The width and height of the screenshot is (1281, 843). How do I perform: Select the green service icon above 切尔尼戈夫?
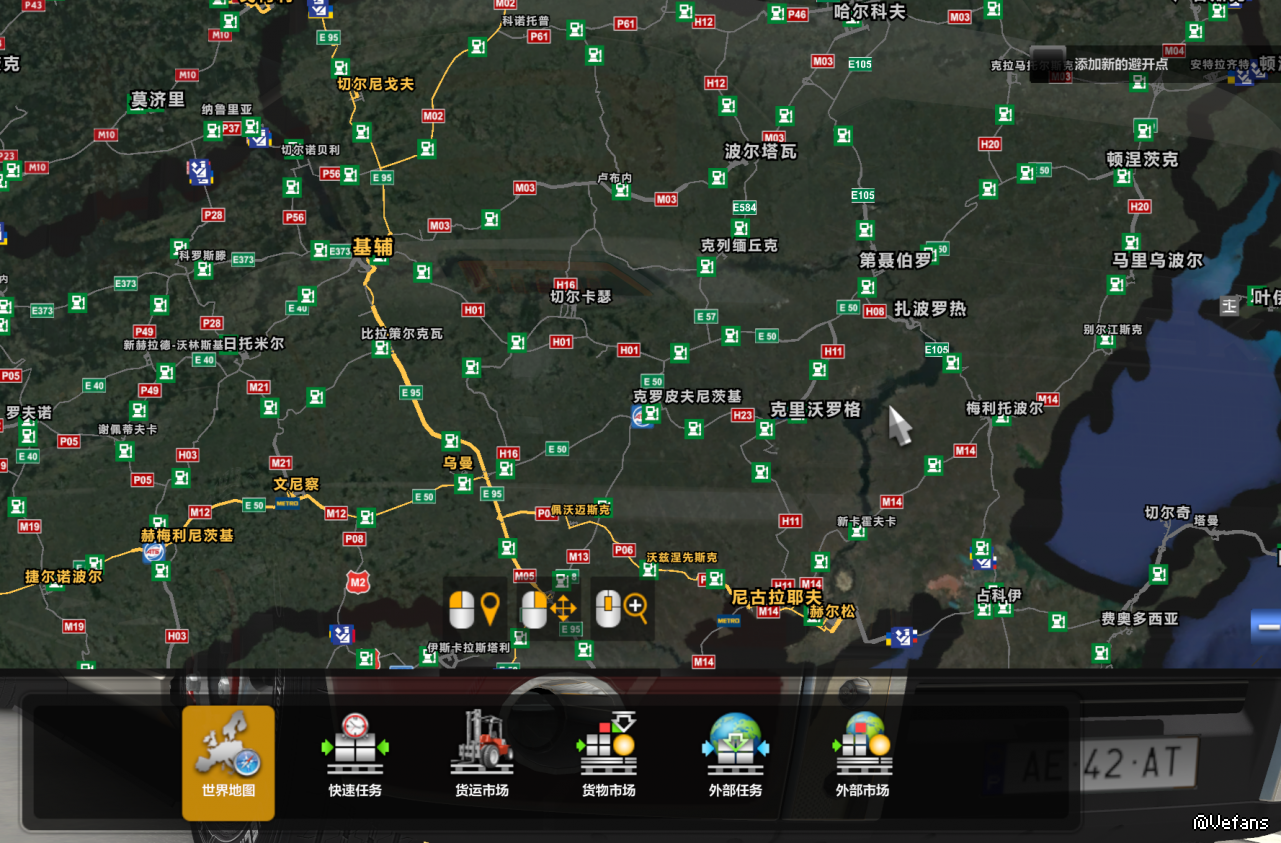click(x=342, y=69)
